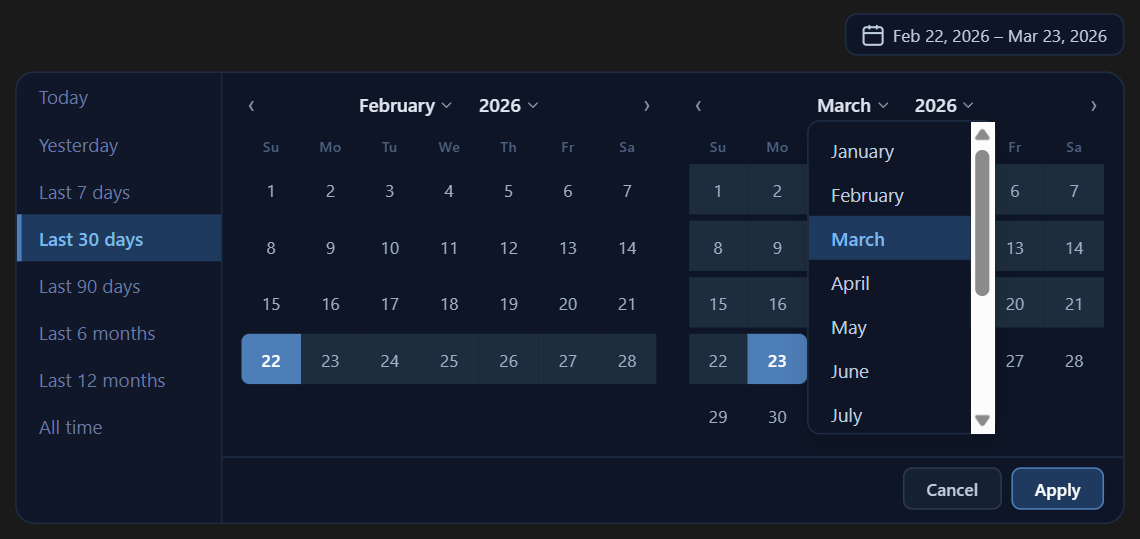Click the Feb 22 – Mar 23 date field
The image size is (1140, 539).
click(999, 36)
